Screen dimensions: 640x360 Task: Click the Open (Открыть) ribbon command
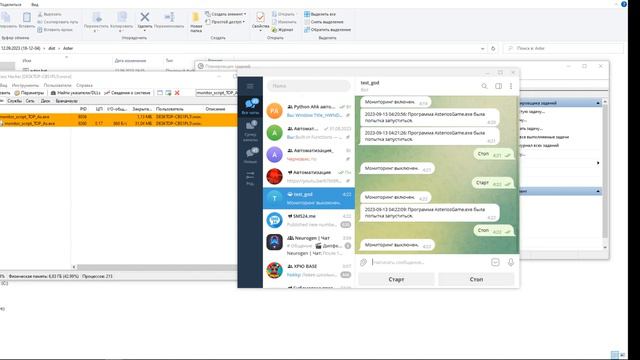pos(283,14)
